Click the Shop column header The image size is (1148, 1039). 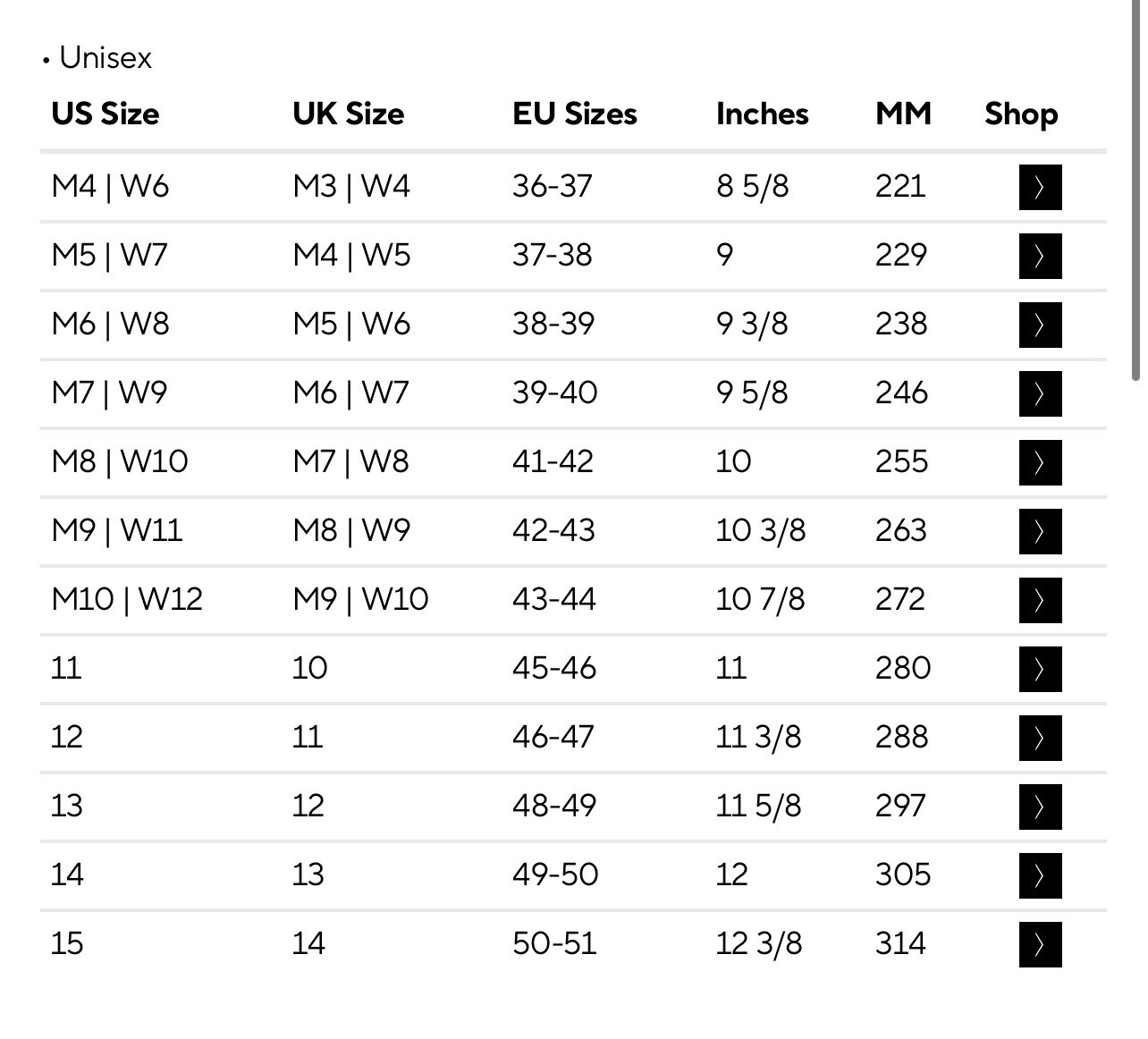pyautogui.click(x=1021, y=114)
